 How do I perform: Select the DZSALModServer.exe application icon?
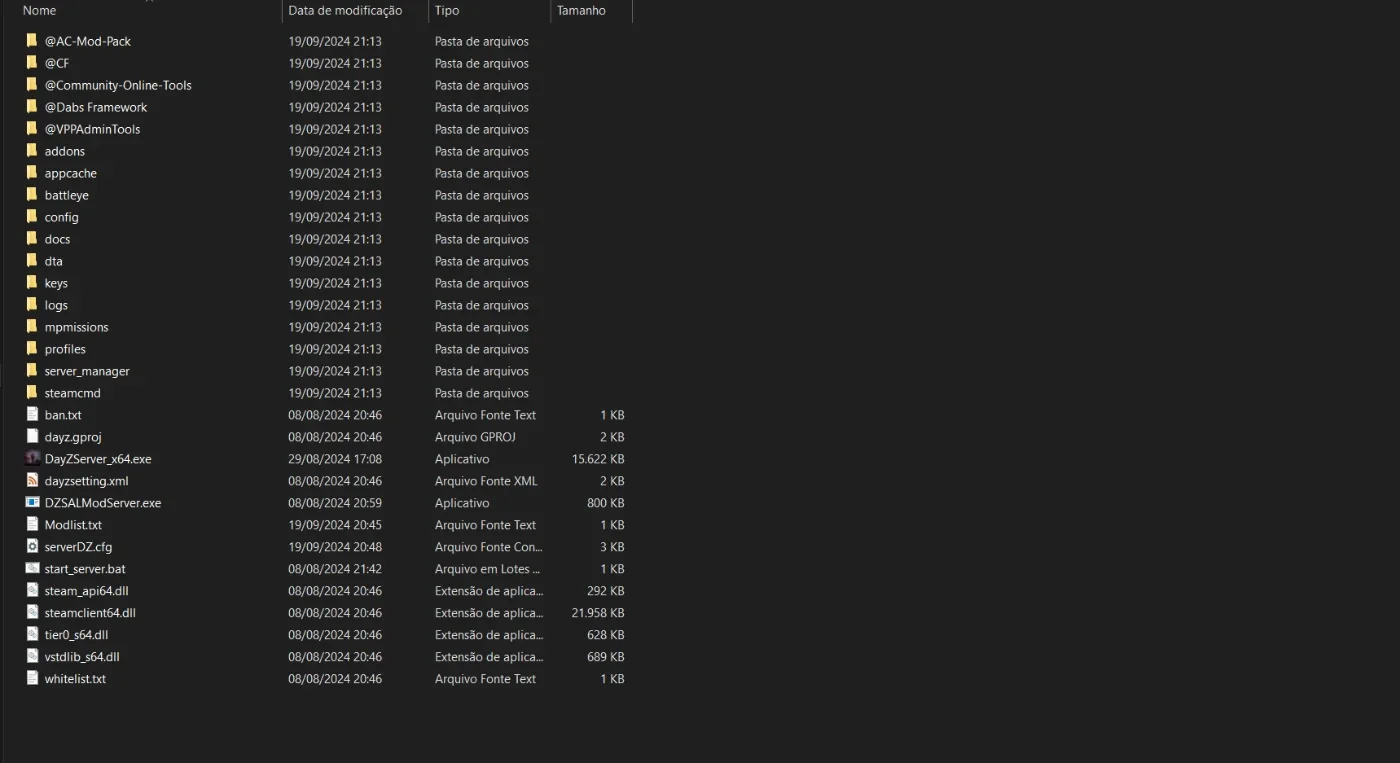point(32,503)
